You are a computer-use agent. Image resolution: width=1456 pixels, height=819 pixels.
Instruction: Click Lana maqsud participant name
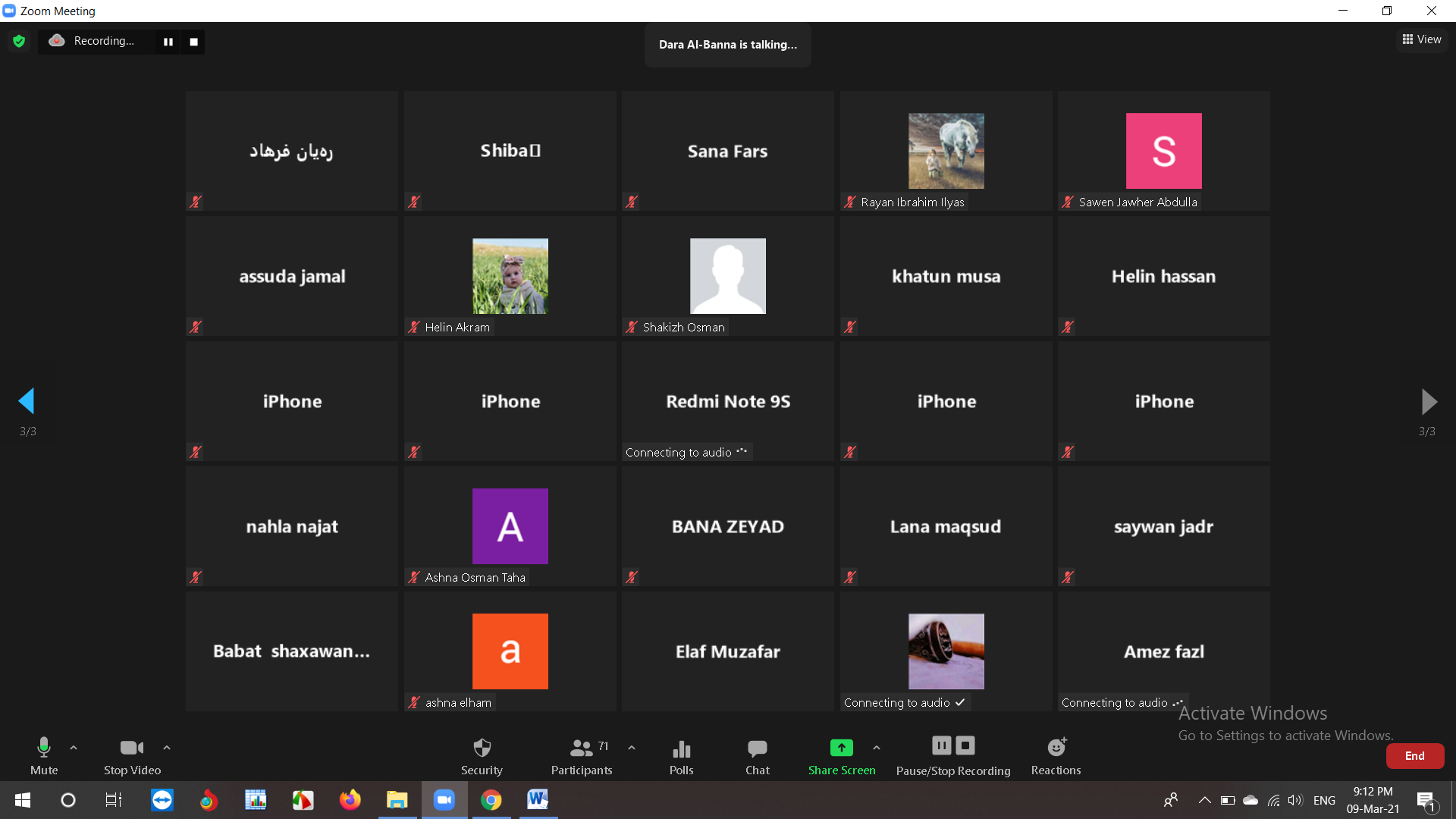point(946,526)
